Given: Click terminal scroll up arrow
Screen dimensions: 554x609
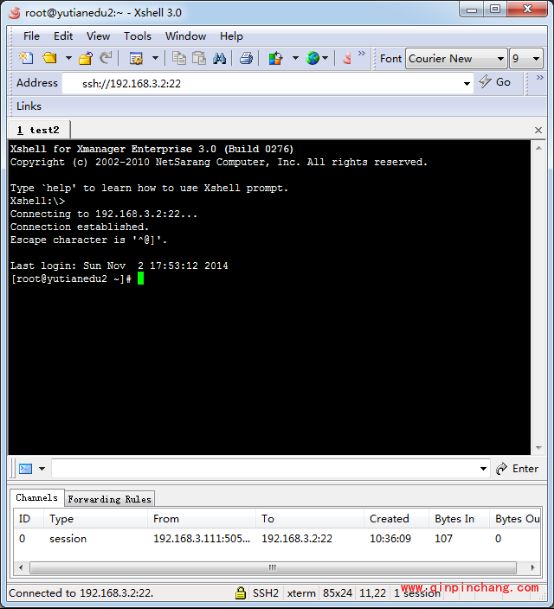Looking at the screenshot, I should pyautogui.click(x=538, y=148).
